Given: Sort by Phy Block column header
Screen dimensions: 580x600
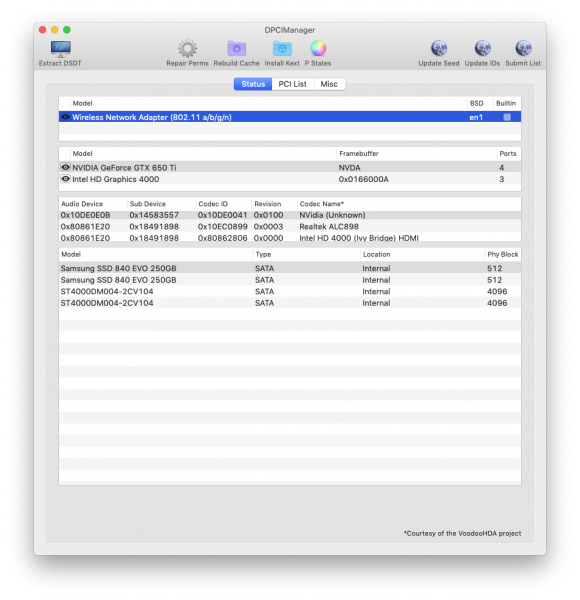Looking at the screenshot, I should pos(502,254).
